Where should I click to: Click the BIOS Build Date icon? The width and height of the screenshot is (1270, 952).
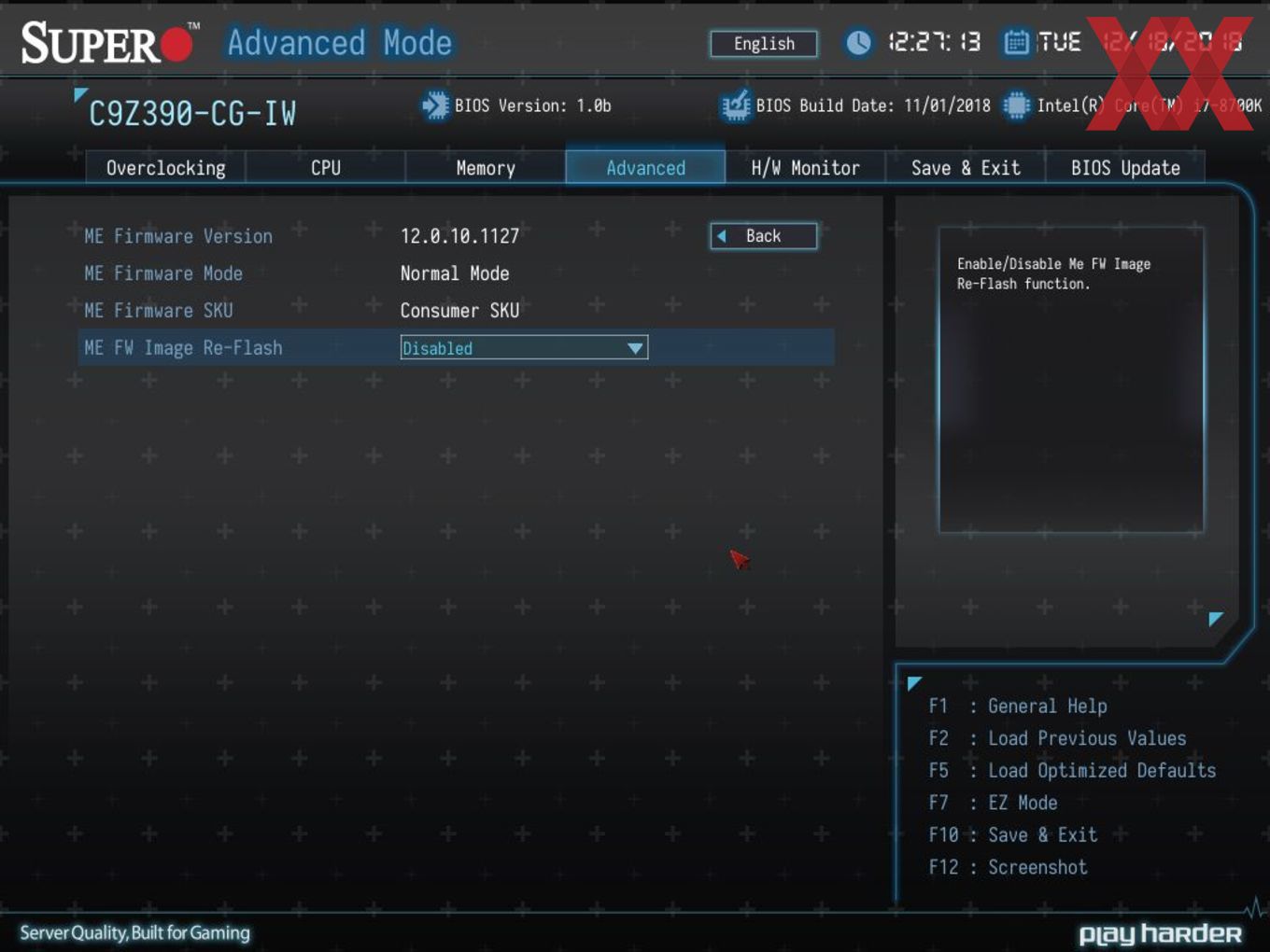pyautogui.click(x=736, y=105)
